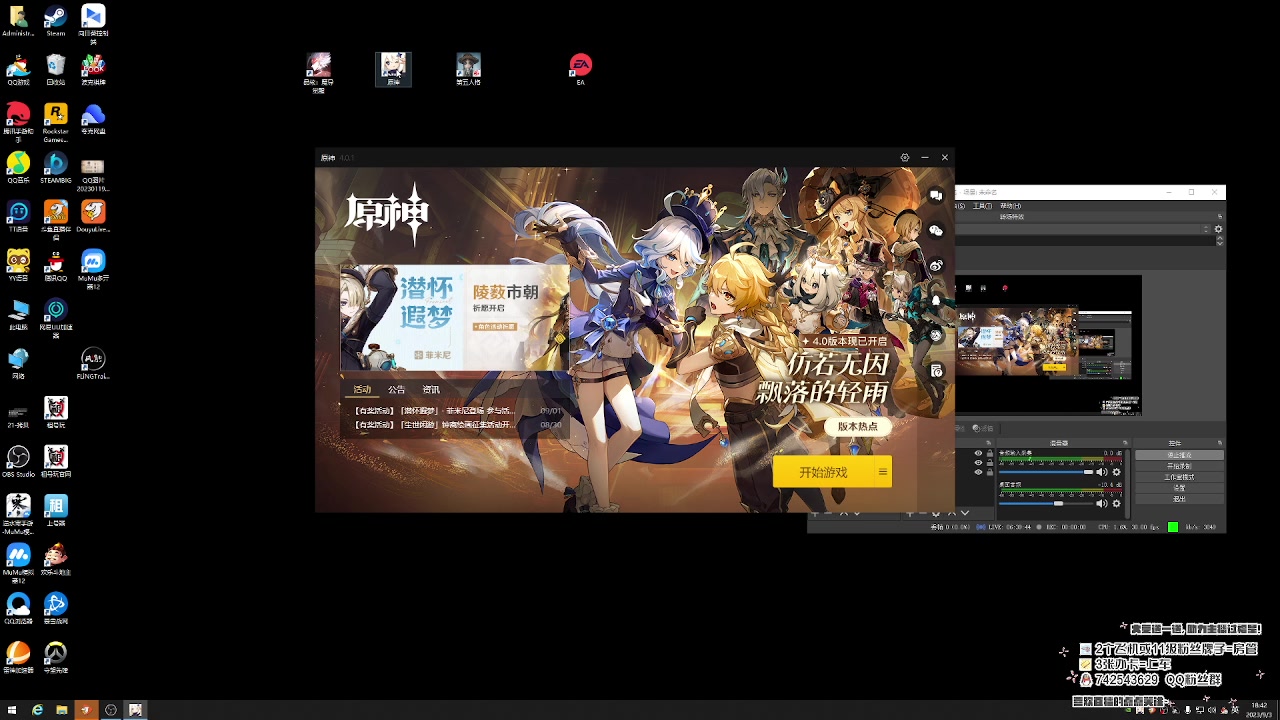Click the chat bubble icon in launcher sidebar
Screen dimensions: 1280x720
936,195
